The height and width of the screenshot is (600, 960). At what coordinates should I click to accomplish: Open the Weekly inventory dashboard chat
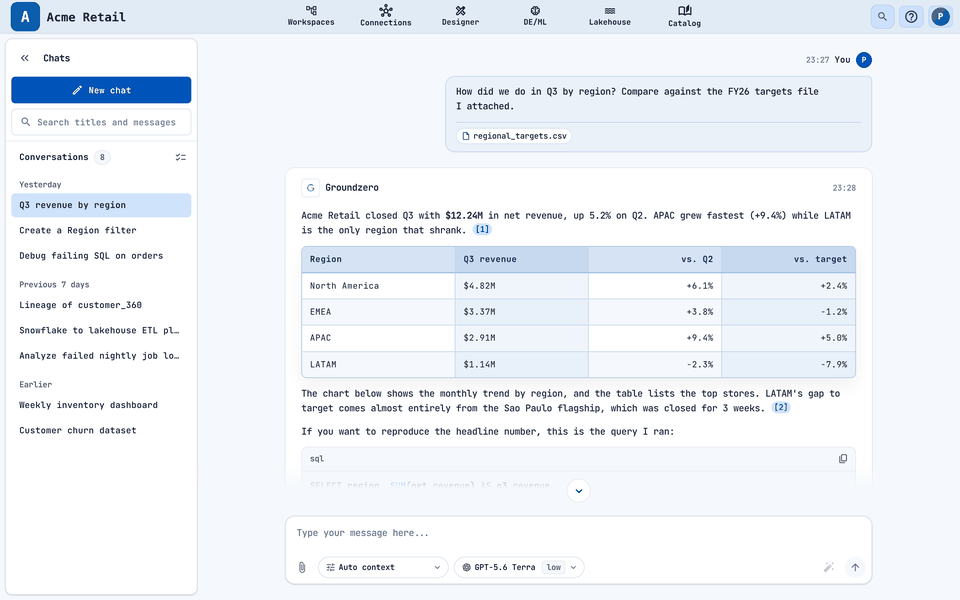pos(101,405)
